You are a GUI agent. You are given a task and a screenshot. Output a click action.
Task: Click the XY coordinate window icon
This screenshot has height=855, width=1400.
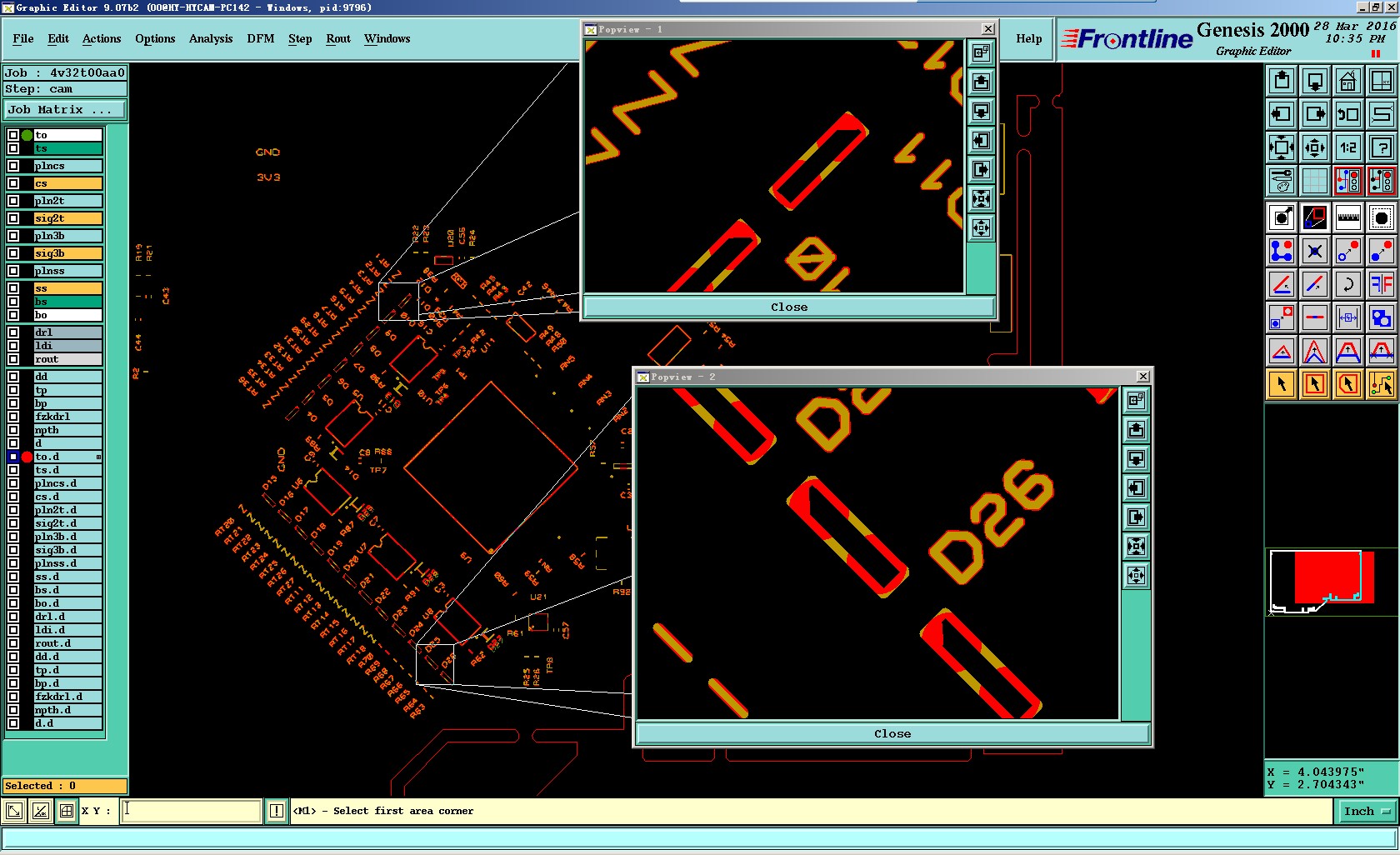pos(1382,82)
